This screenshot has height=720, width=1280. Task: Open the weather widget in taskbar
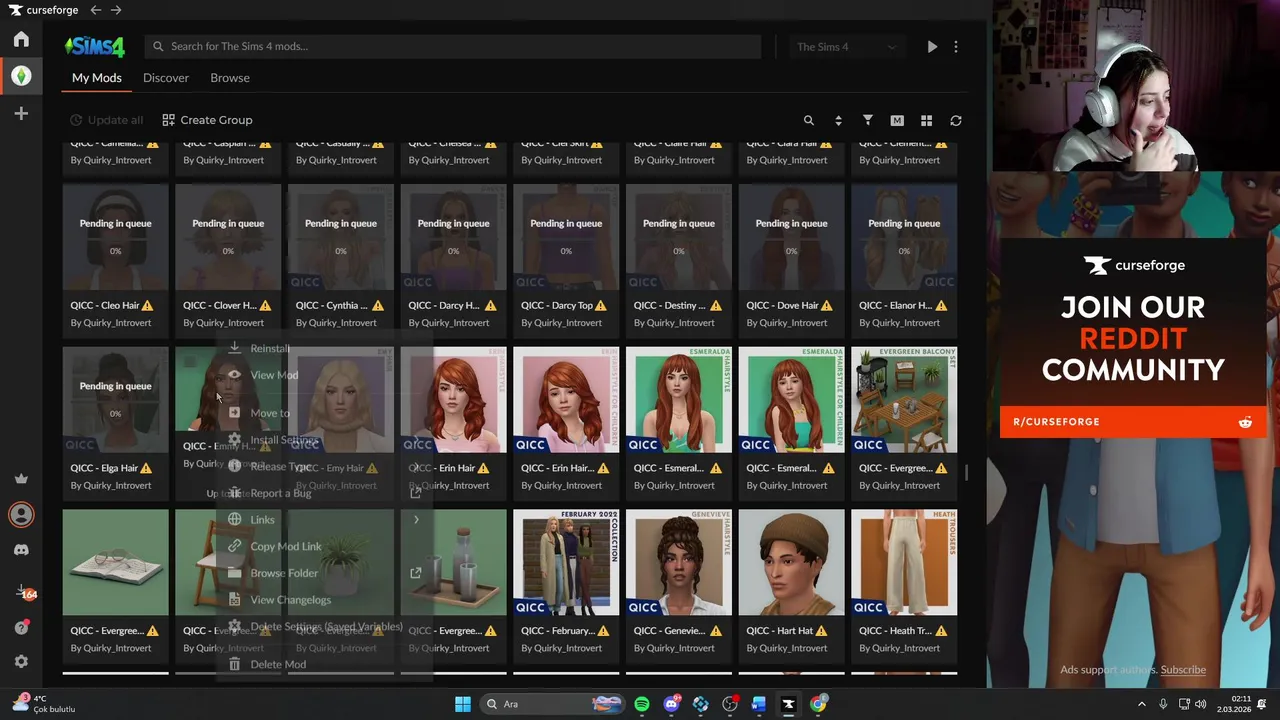tap(43, 704)
